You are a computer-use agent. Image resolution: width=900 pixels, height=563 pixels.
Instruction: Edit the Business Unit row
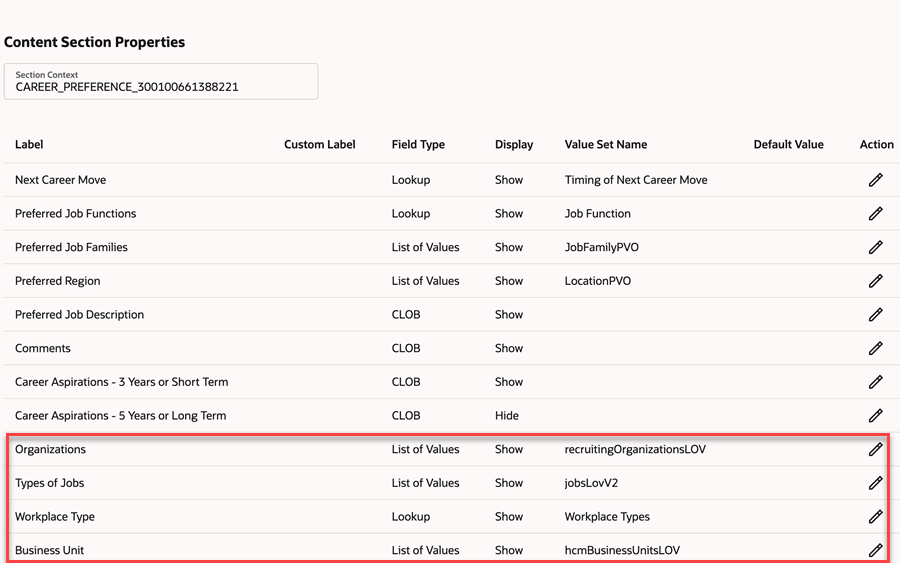tap(875, 550)
